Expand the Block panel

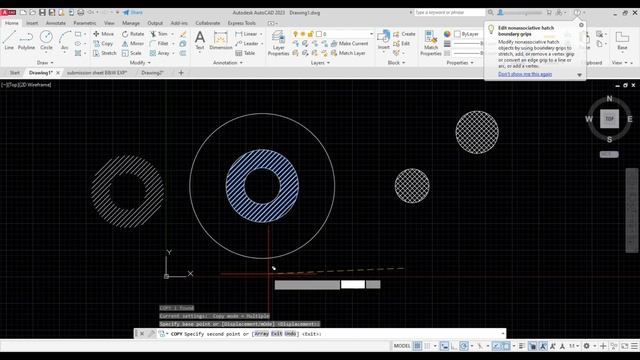[396, 63]
